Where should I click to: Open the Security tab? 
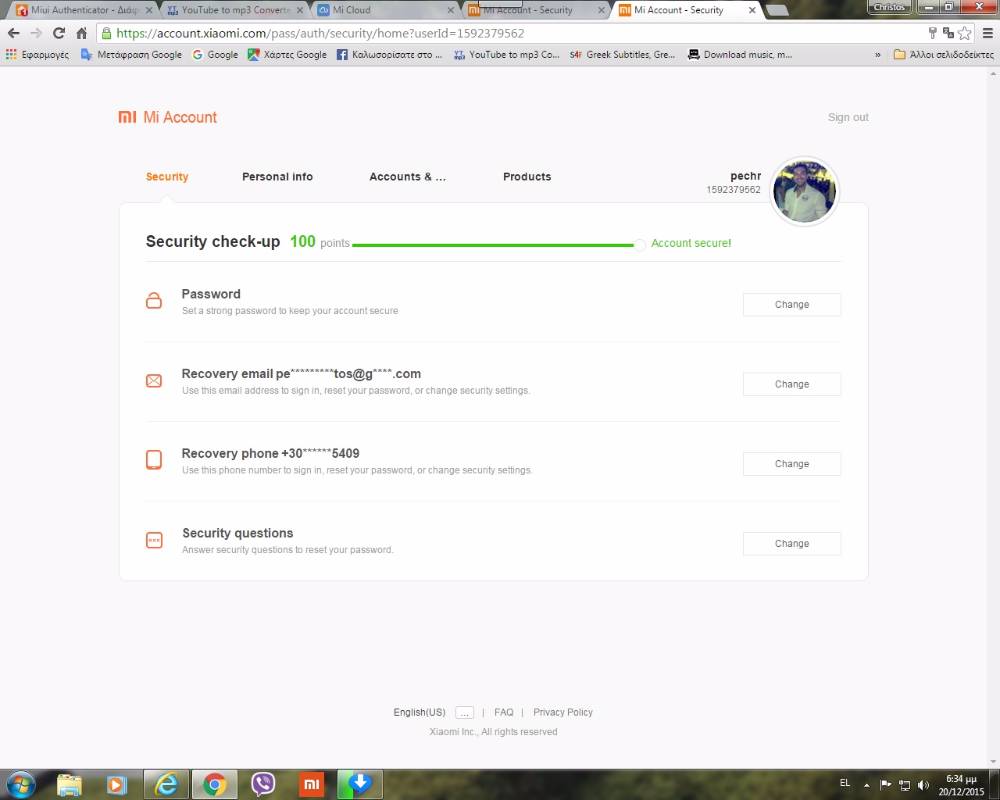click(167, 177)
